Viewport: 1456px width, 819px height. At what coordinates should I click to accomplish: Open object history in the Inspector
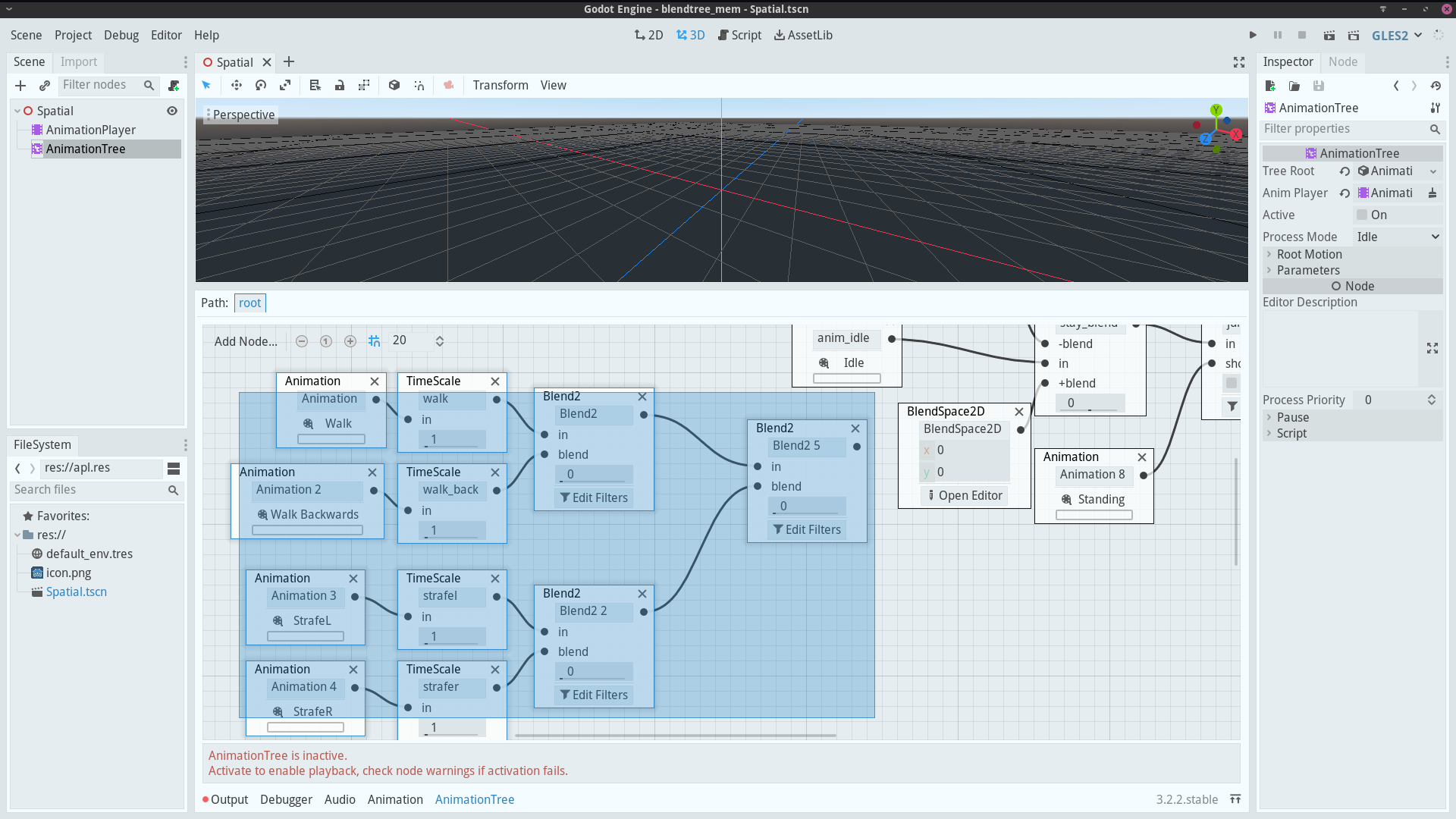1436,86
